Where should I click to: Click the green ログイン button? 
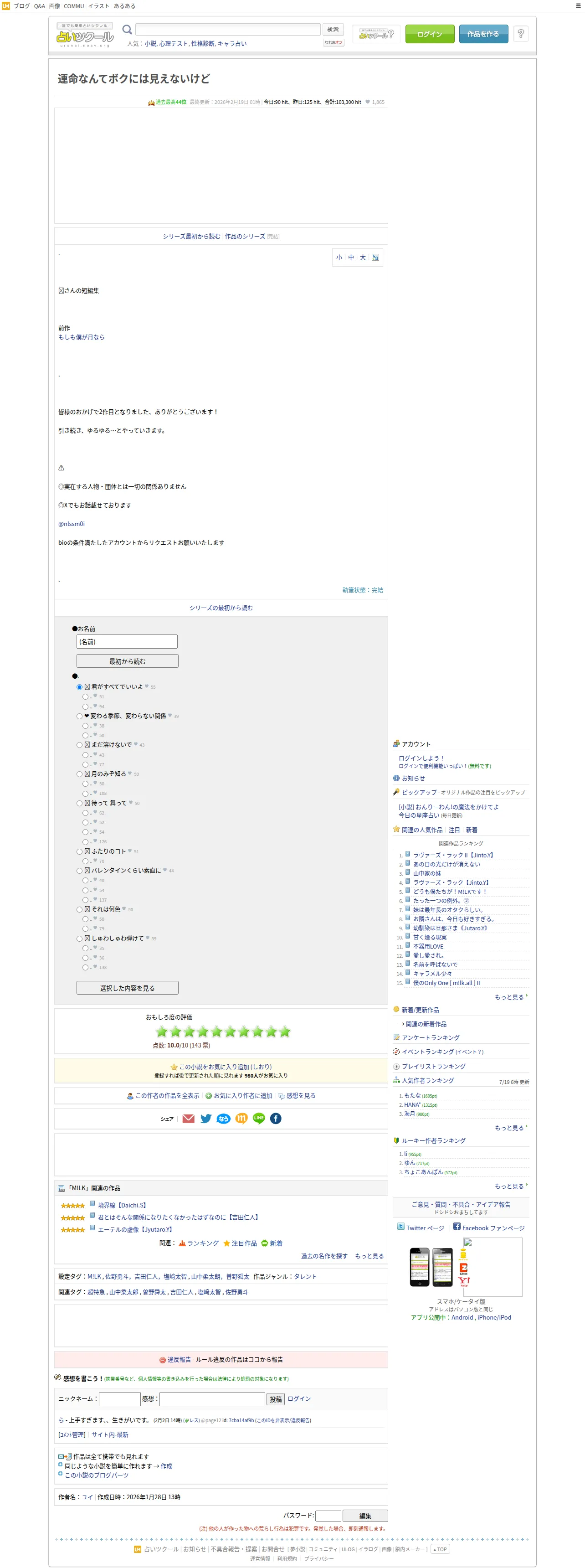(x=430, y=34)
